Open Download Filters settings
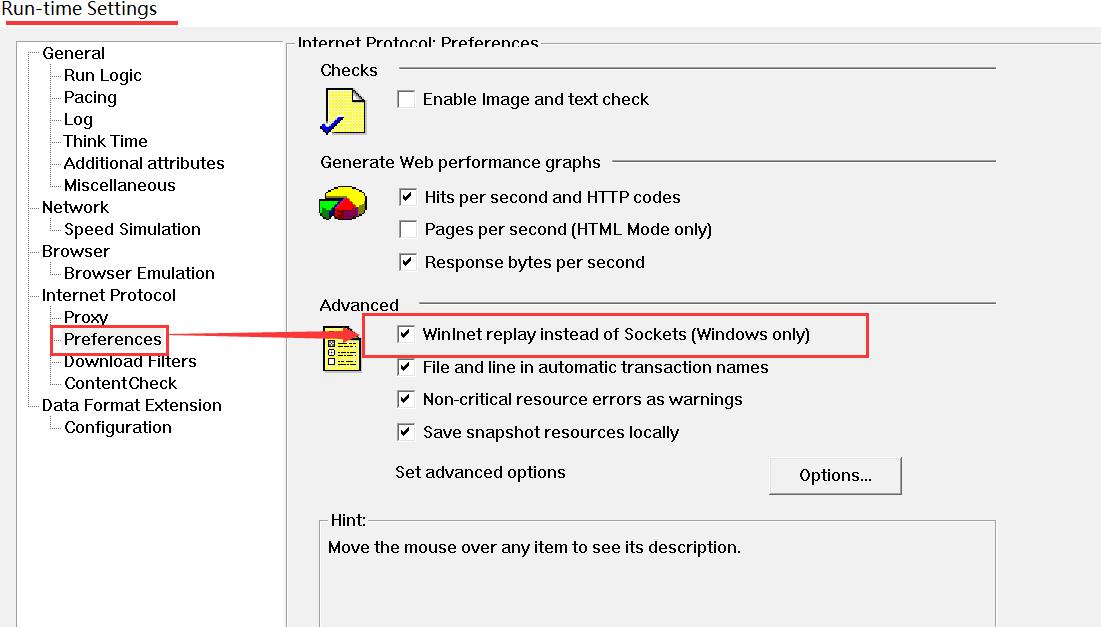The image size is (1101, 627). click(125, 361)
